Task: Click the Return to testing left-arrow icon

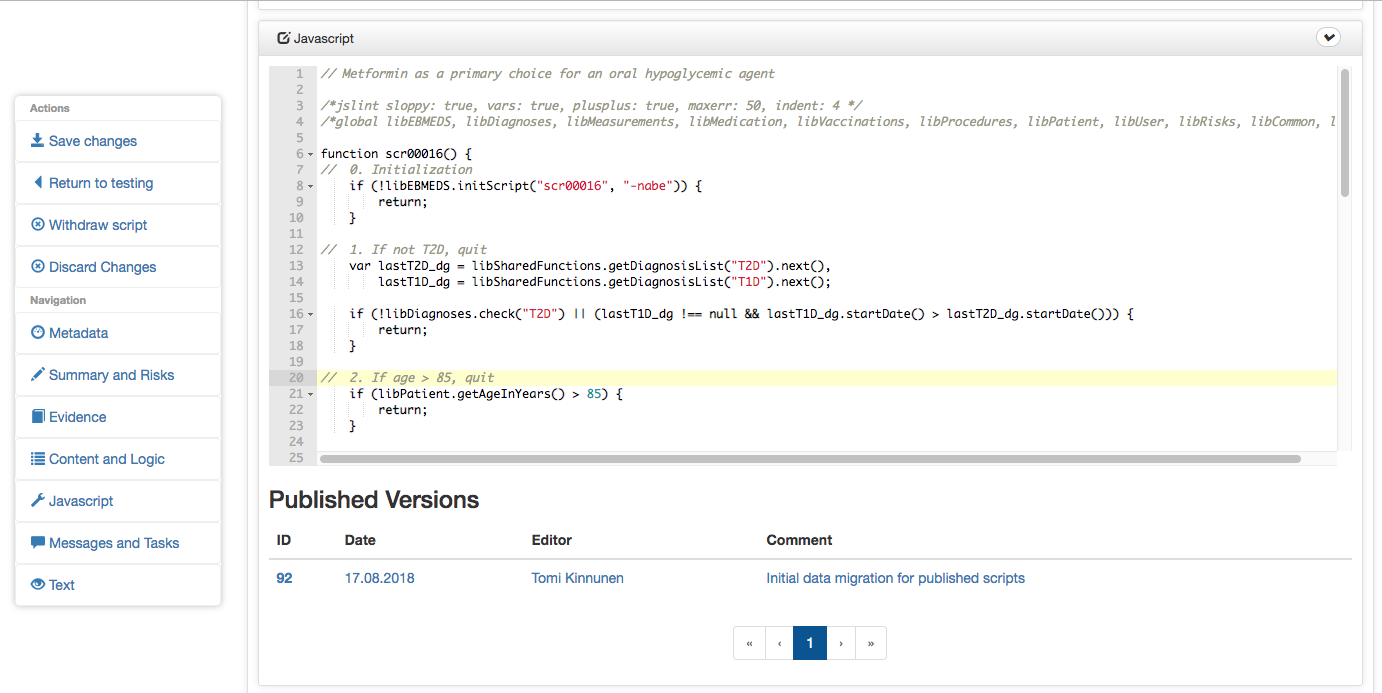Action: [x=38, y=183]
